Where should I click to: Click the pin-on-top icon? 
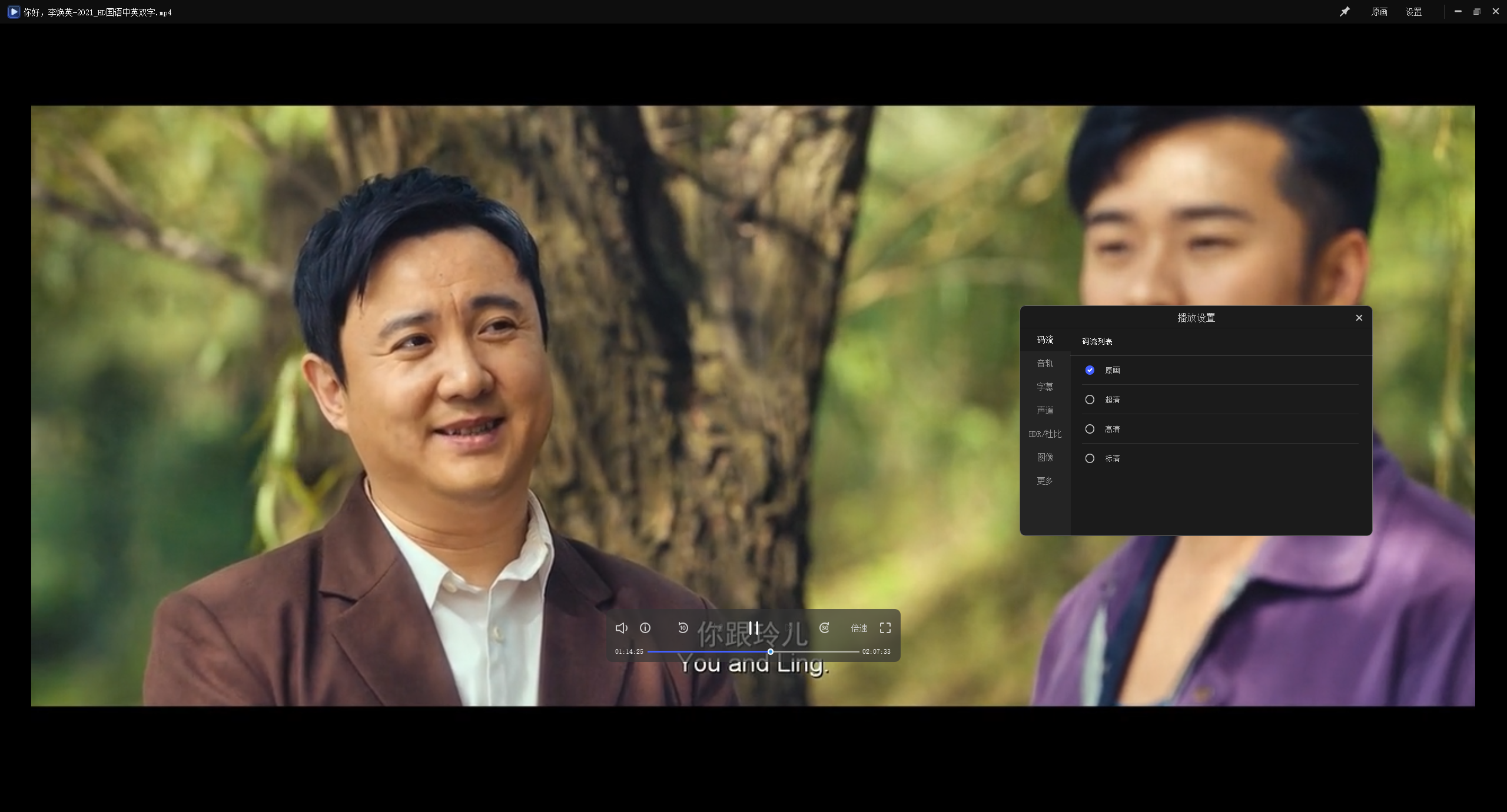1345,12
